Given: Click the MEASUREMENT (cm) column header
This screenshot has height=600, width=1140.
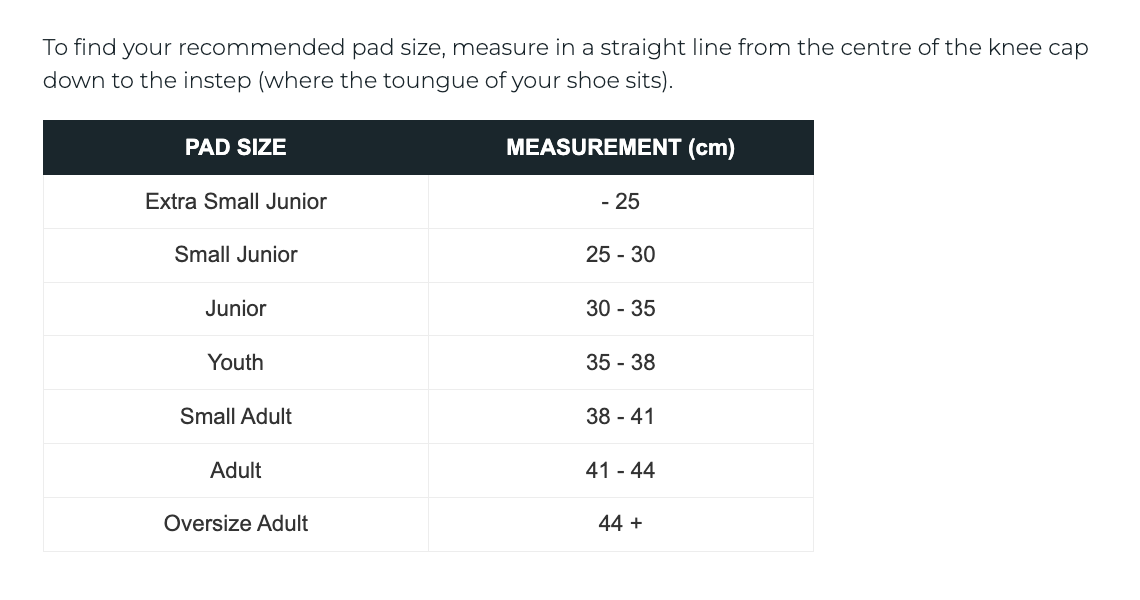Looking at the screenshot, I should pyautogui.click(x=620, y=148).
